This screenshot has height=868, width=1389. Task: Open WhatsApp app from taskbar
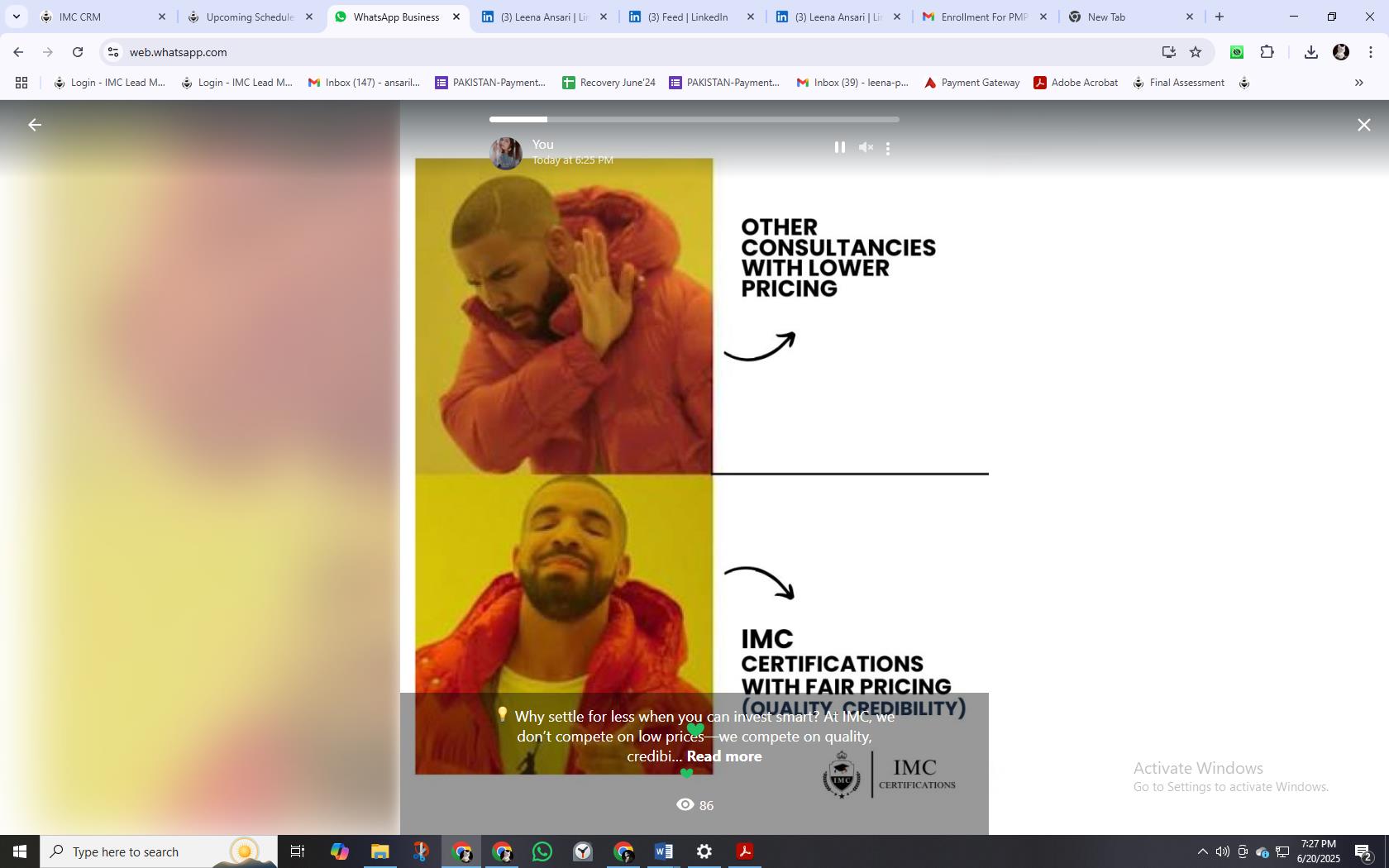542,851
